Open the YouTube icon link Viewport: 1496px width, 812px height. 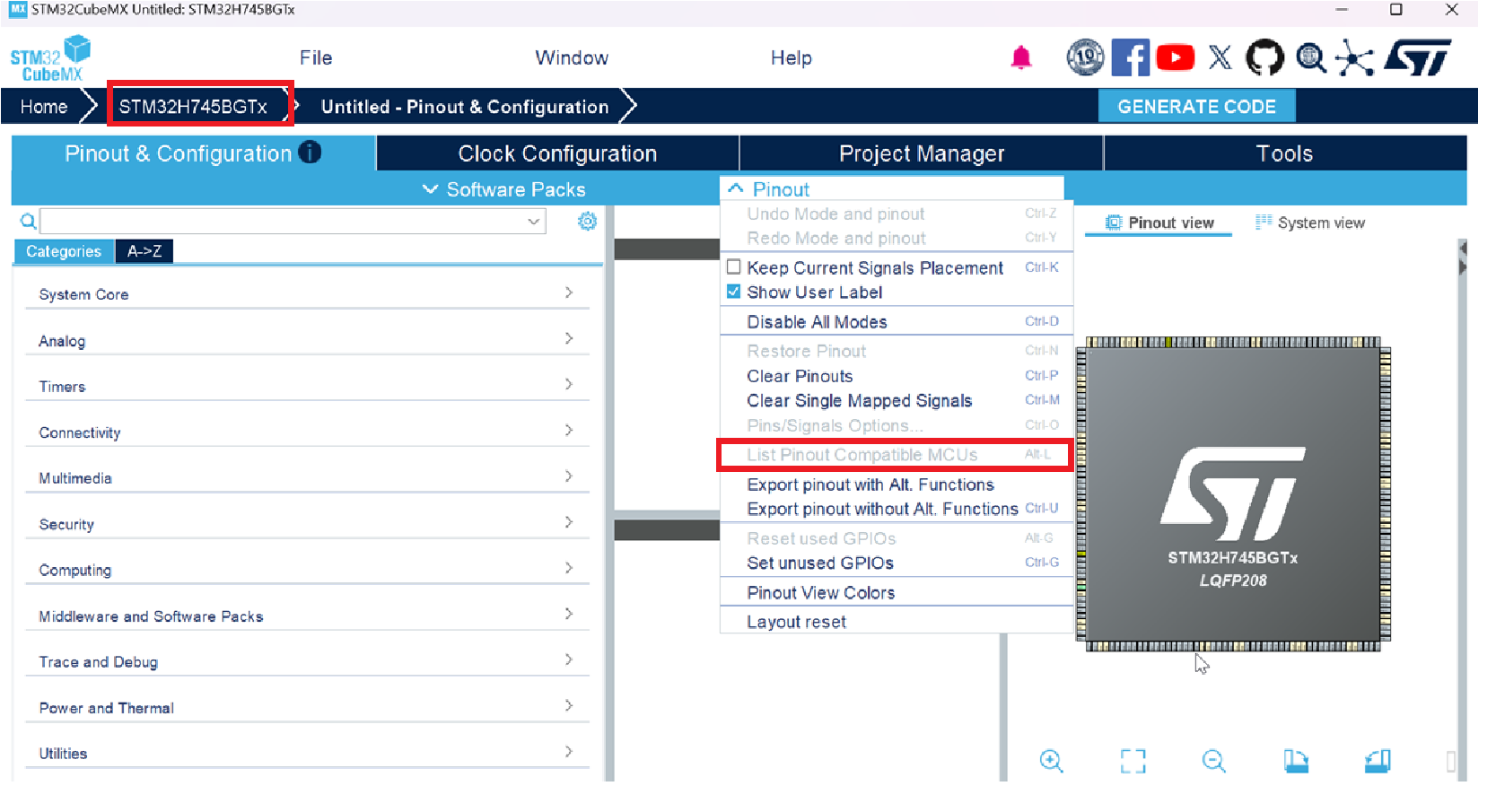point(1176,57)
